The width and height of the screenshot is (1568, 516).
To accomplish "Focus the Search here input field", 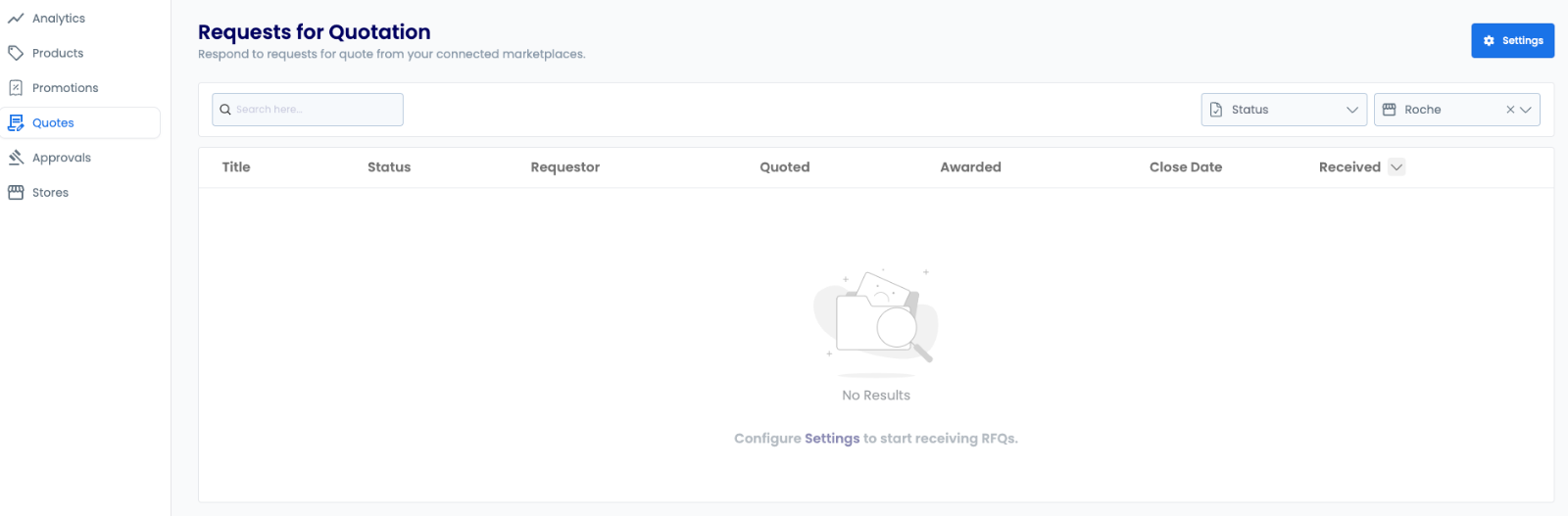I will click(316, 110).
